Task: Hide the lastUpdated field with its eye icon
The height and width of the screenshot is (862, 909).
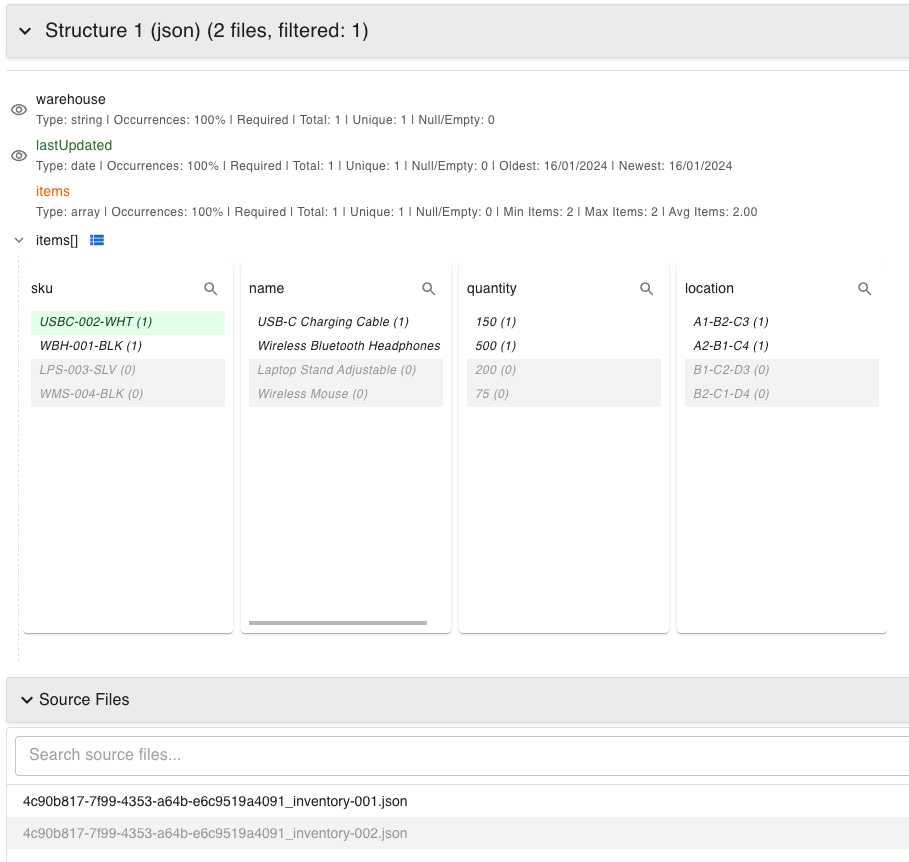Action: click(18, 155)
